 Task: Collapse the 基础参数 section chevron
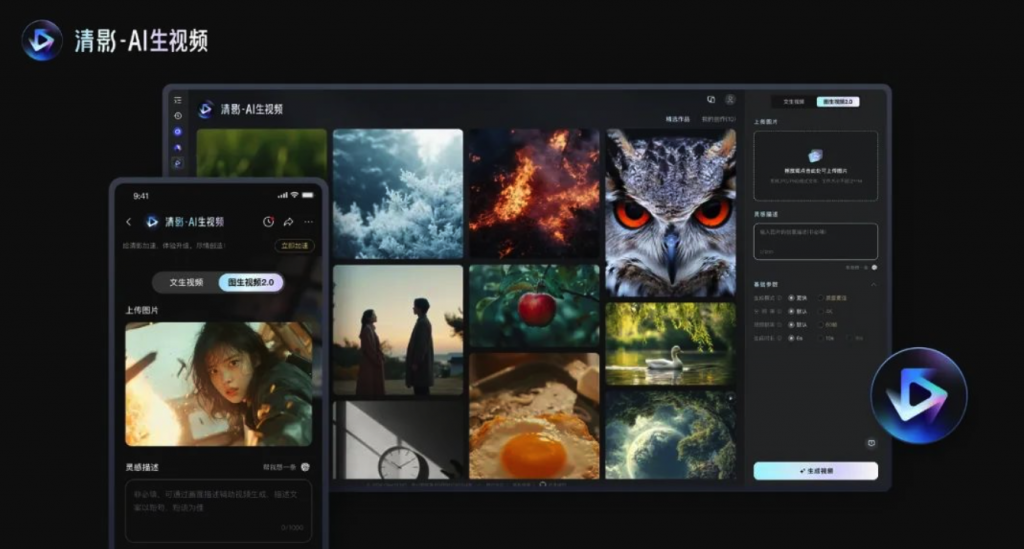[x=874, y=285]
